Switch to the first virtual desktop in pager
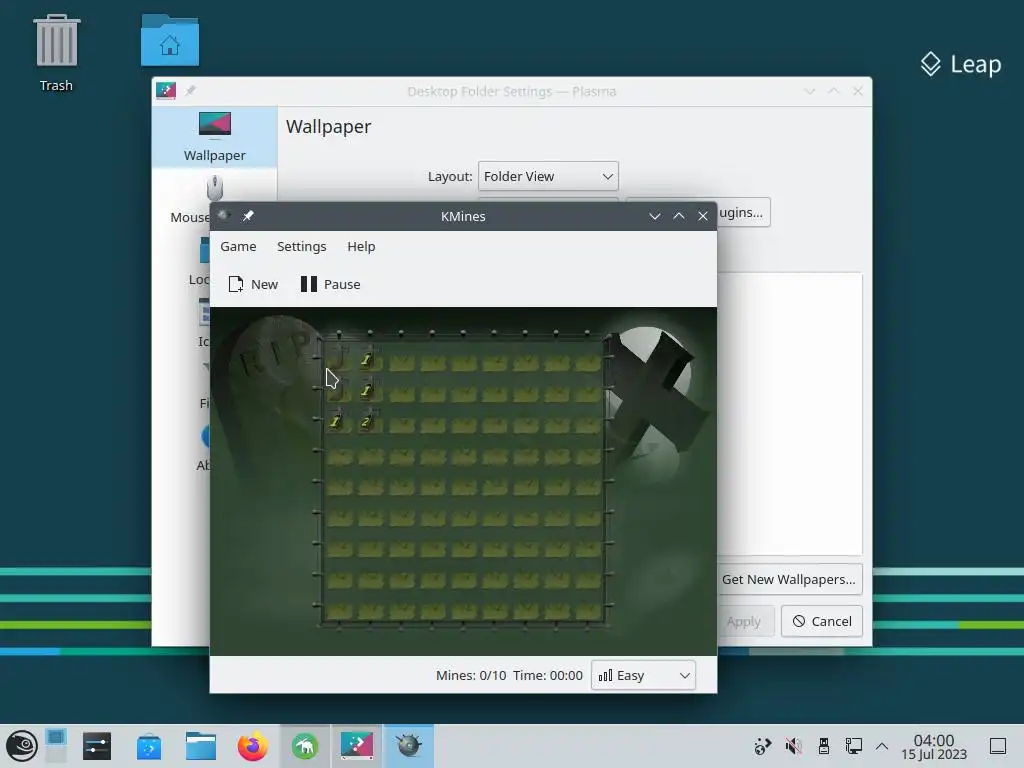This screenshot has width=1024, height=768. (56, 737)
